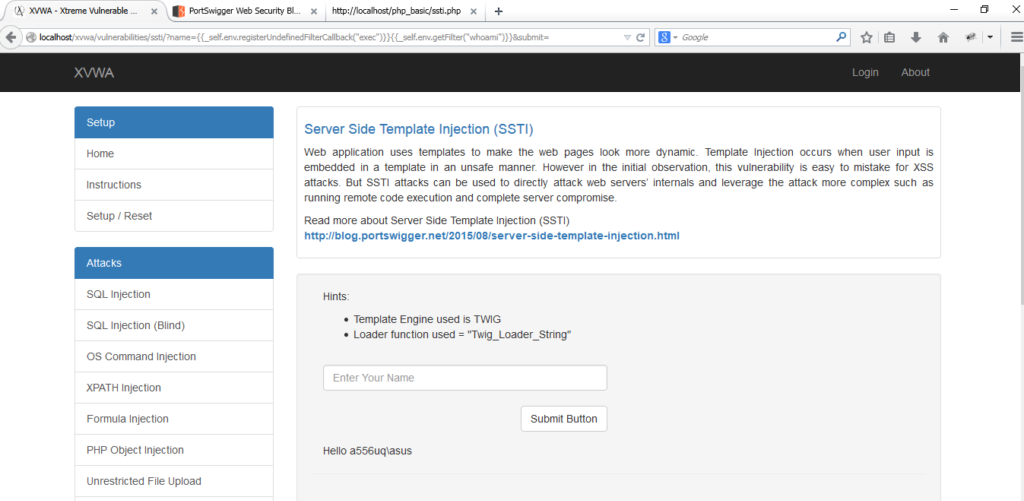The width and height of the screenshot is (1024, 501).
Task: Click the magnifier search icon
Action: (841, 37)
